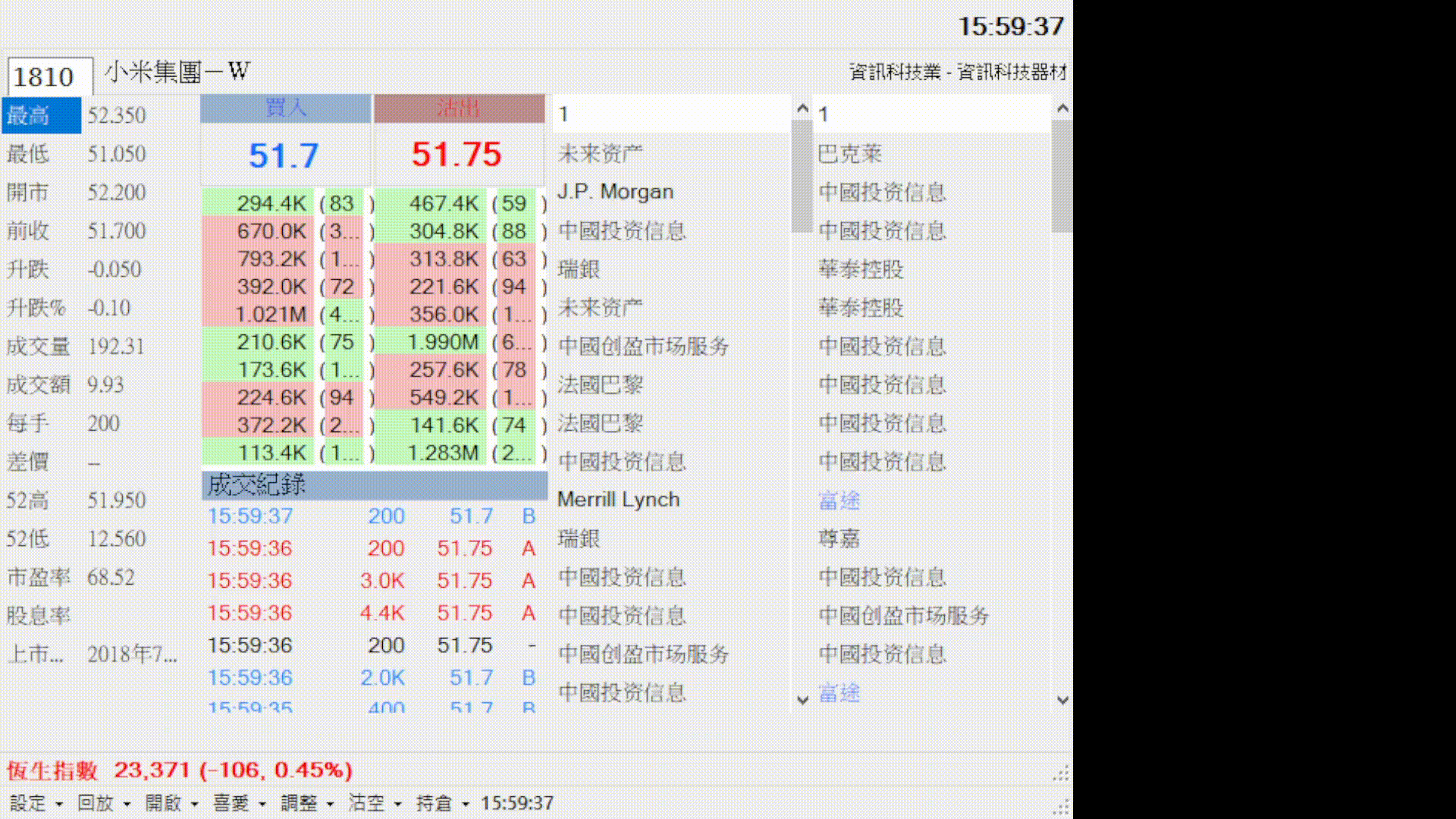
Task: Open the 調整 adjust menu
Action: pos(306,802)
